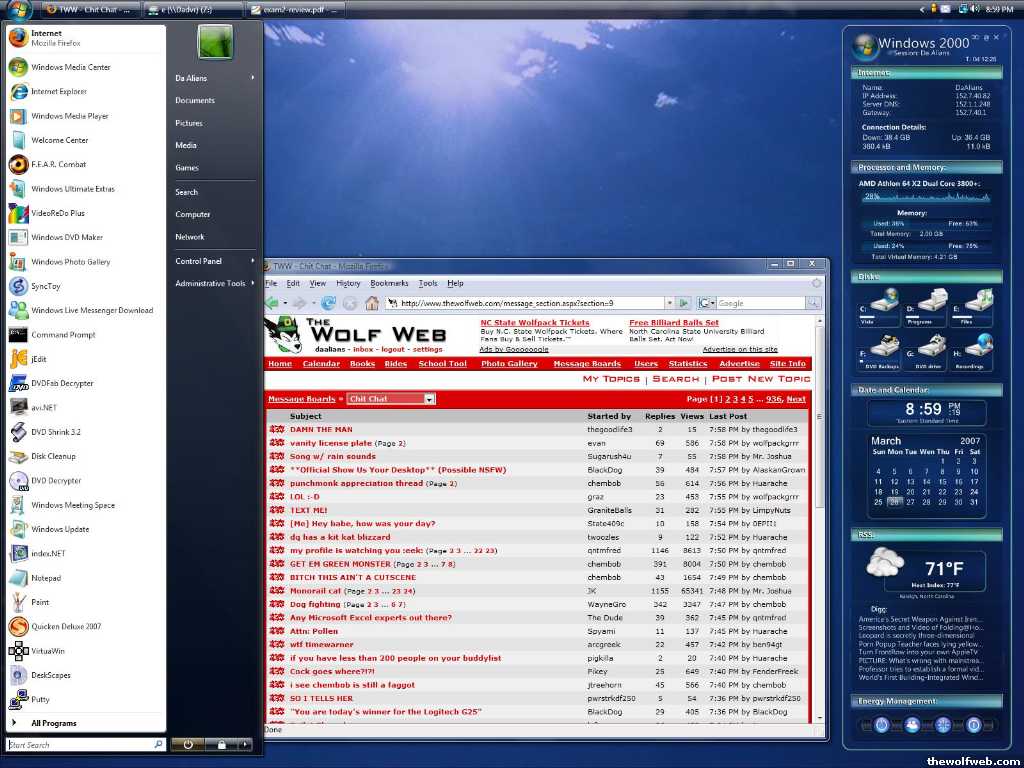Open the H: Recordings disk in the sidebar

pos(980,349)
